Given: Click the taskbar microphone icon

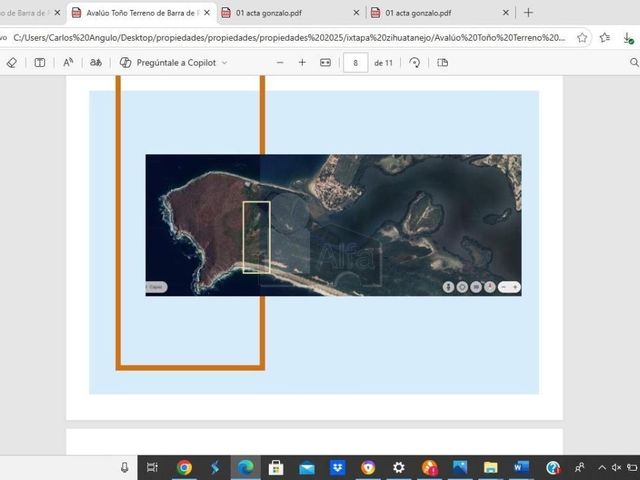Looking at the screenshot, I should tap(124, 467).
